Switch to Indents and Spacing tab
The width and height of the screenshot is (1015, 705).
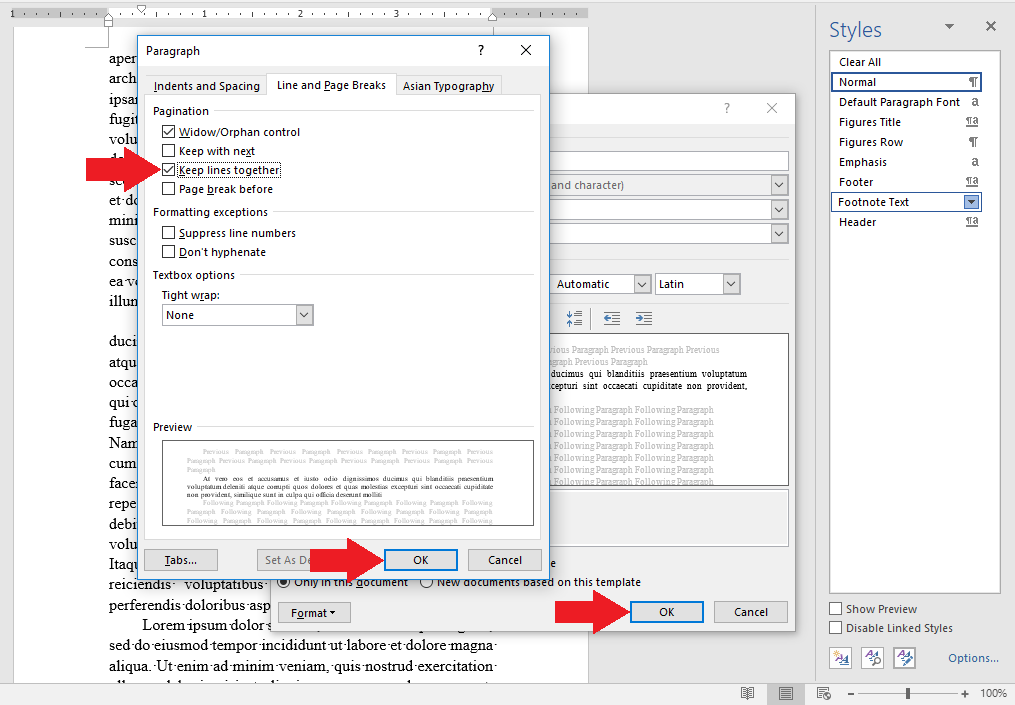click(x=206, y=86)
